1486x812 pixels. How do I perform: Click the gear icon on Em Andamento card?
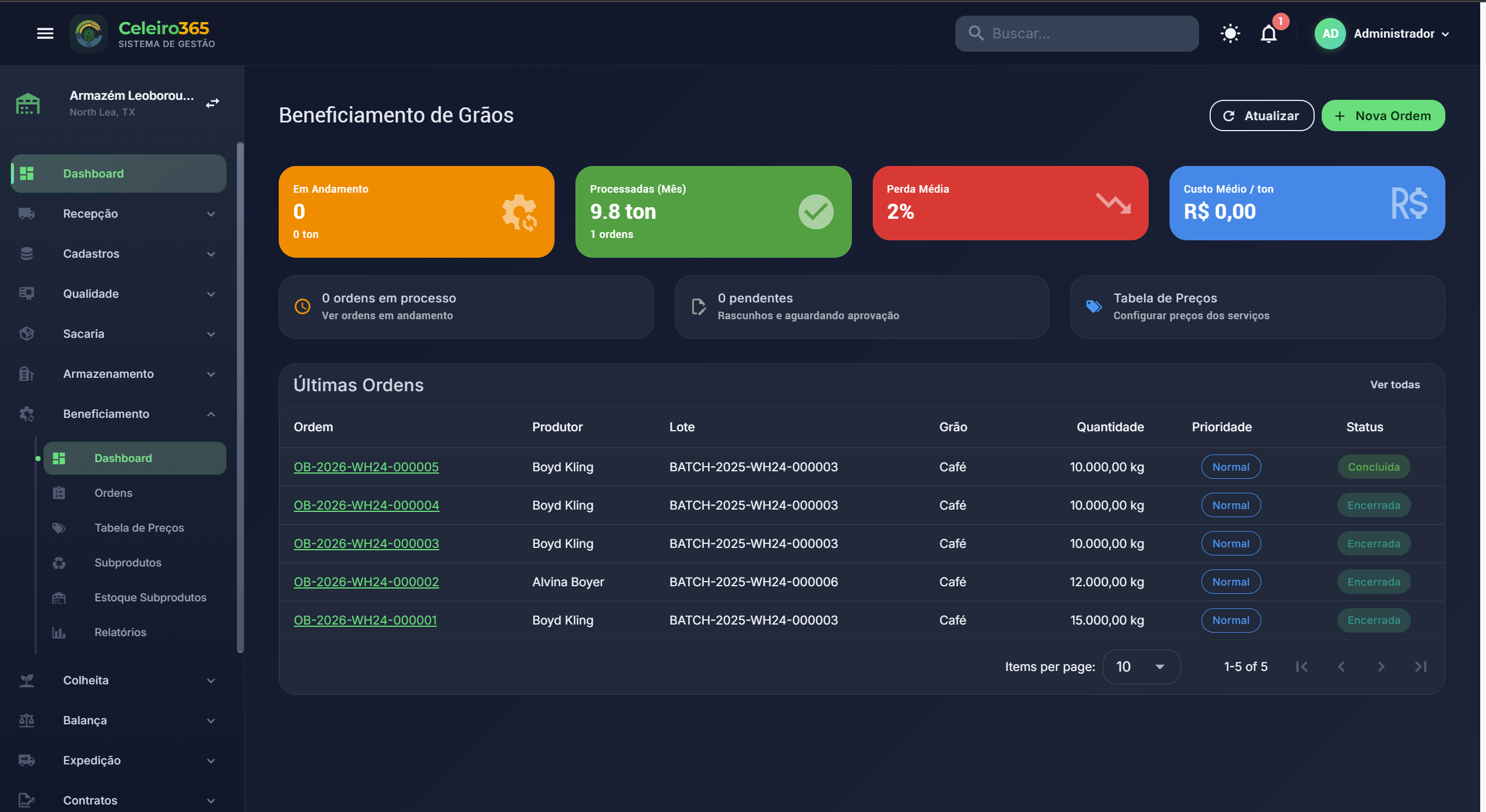pos(520,212)
